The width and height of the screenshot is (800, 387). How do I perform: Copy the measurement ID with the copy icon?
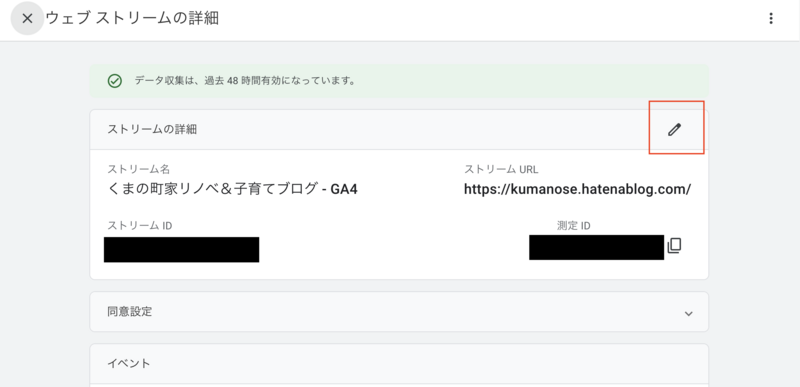click(674, 246)
